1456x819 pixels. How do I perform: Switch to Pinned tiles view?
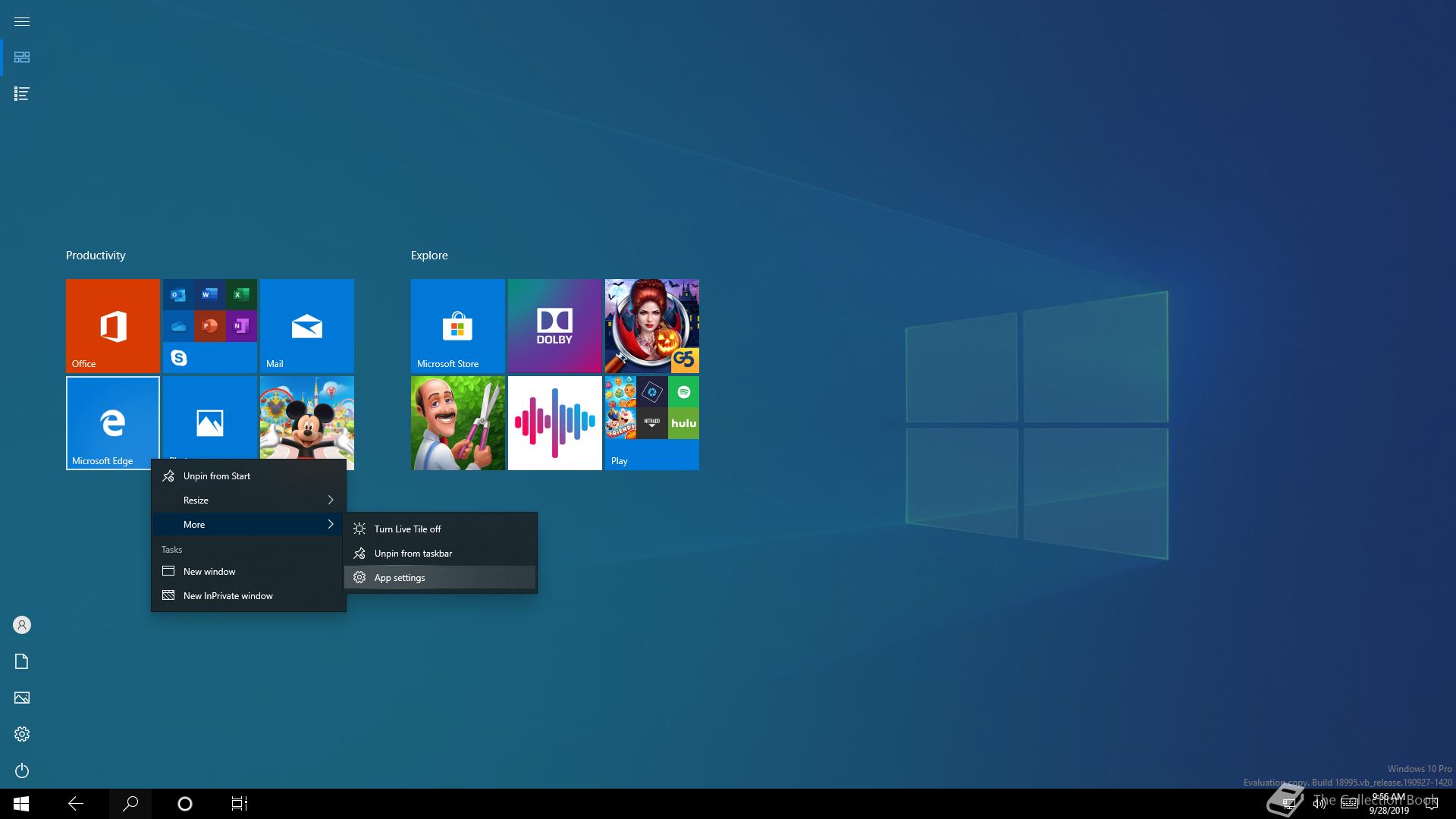coord(22,58)
